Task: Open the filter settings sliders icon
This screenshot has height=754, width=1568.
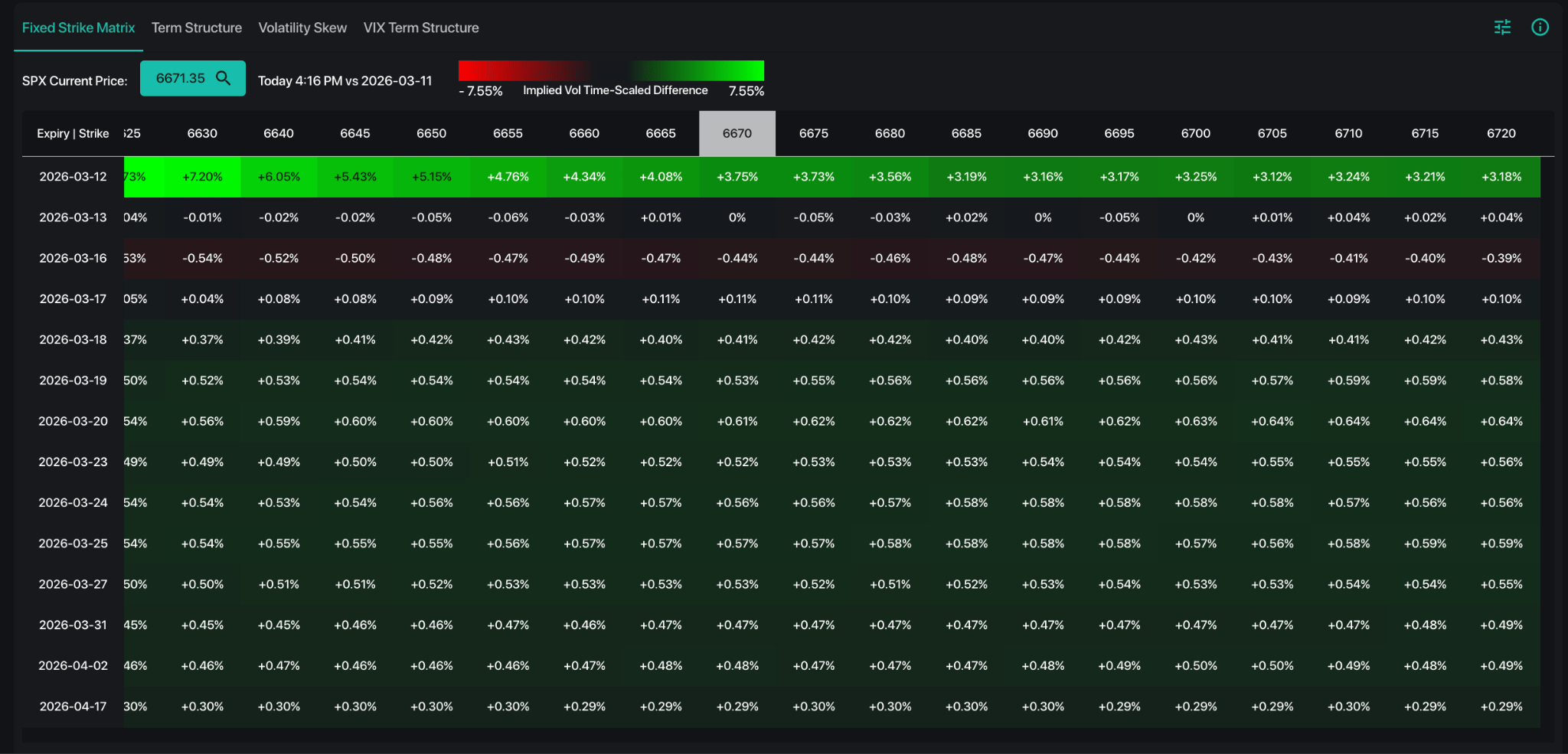Action: [x=1502, y=28]
